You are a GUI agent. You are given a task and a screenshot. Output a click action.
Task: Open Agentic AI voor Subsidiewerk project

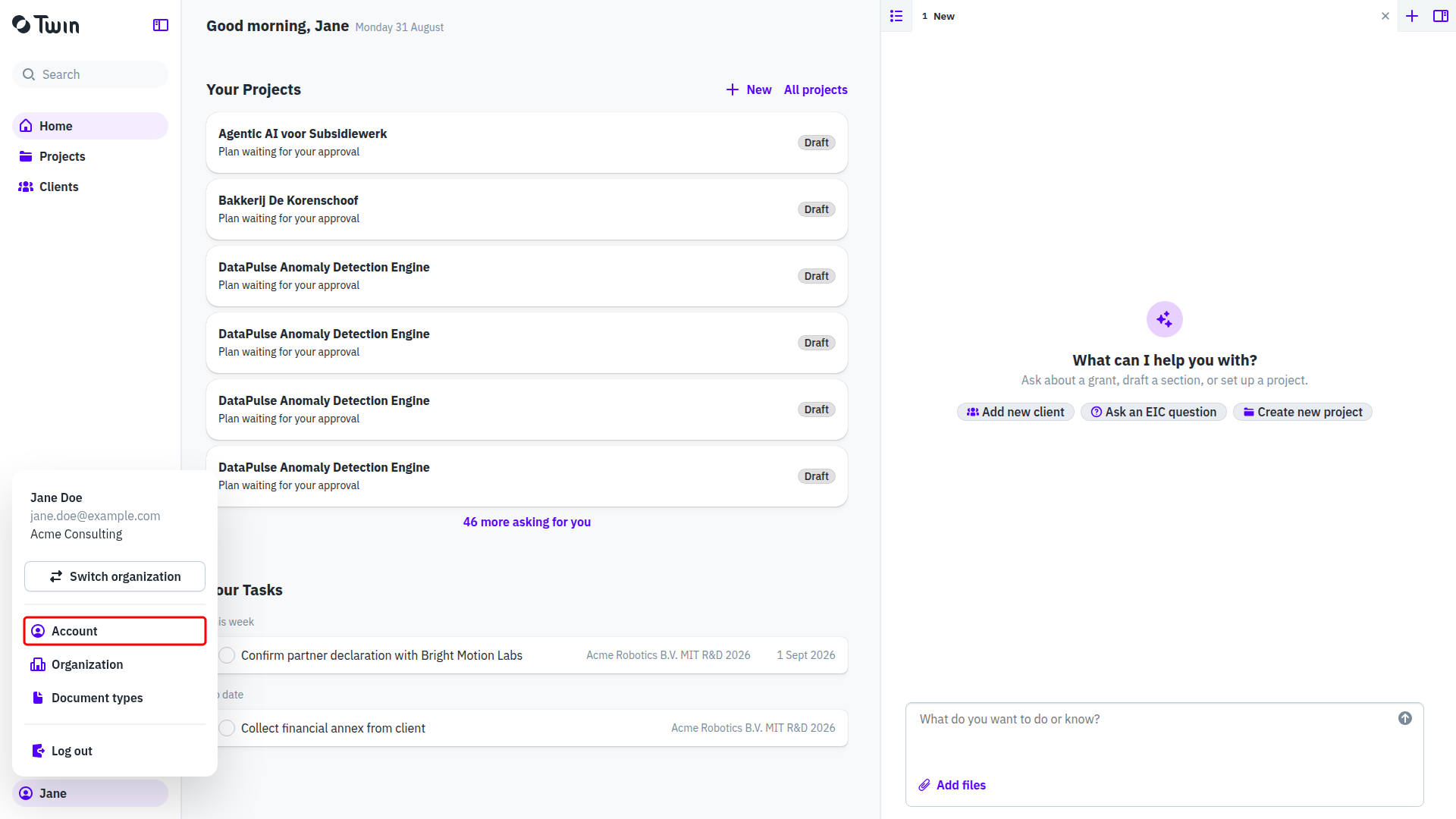point(527,143)
